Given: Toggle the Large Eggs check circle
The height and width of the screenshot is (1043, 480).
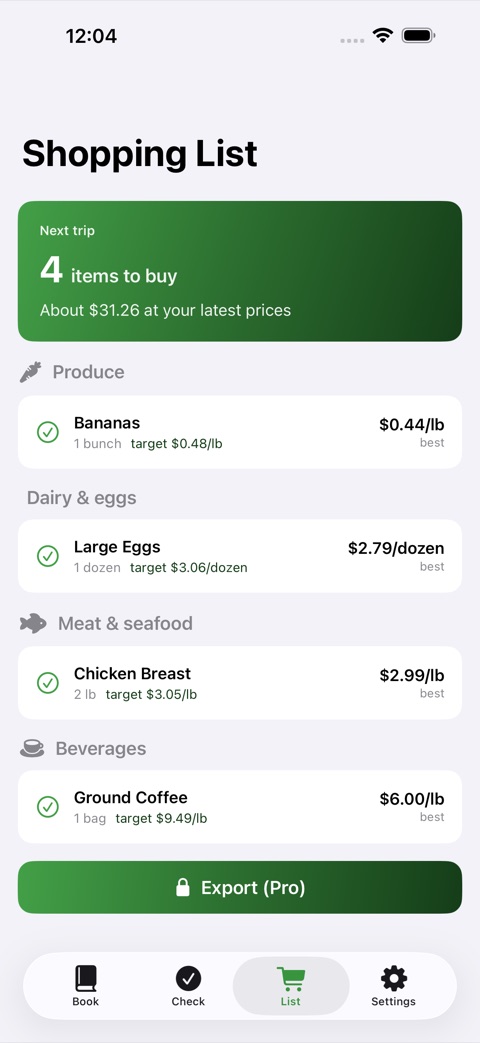Looking at the screenshot, I should [x=48, y=556].
